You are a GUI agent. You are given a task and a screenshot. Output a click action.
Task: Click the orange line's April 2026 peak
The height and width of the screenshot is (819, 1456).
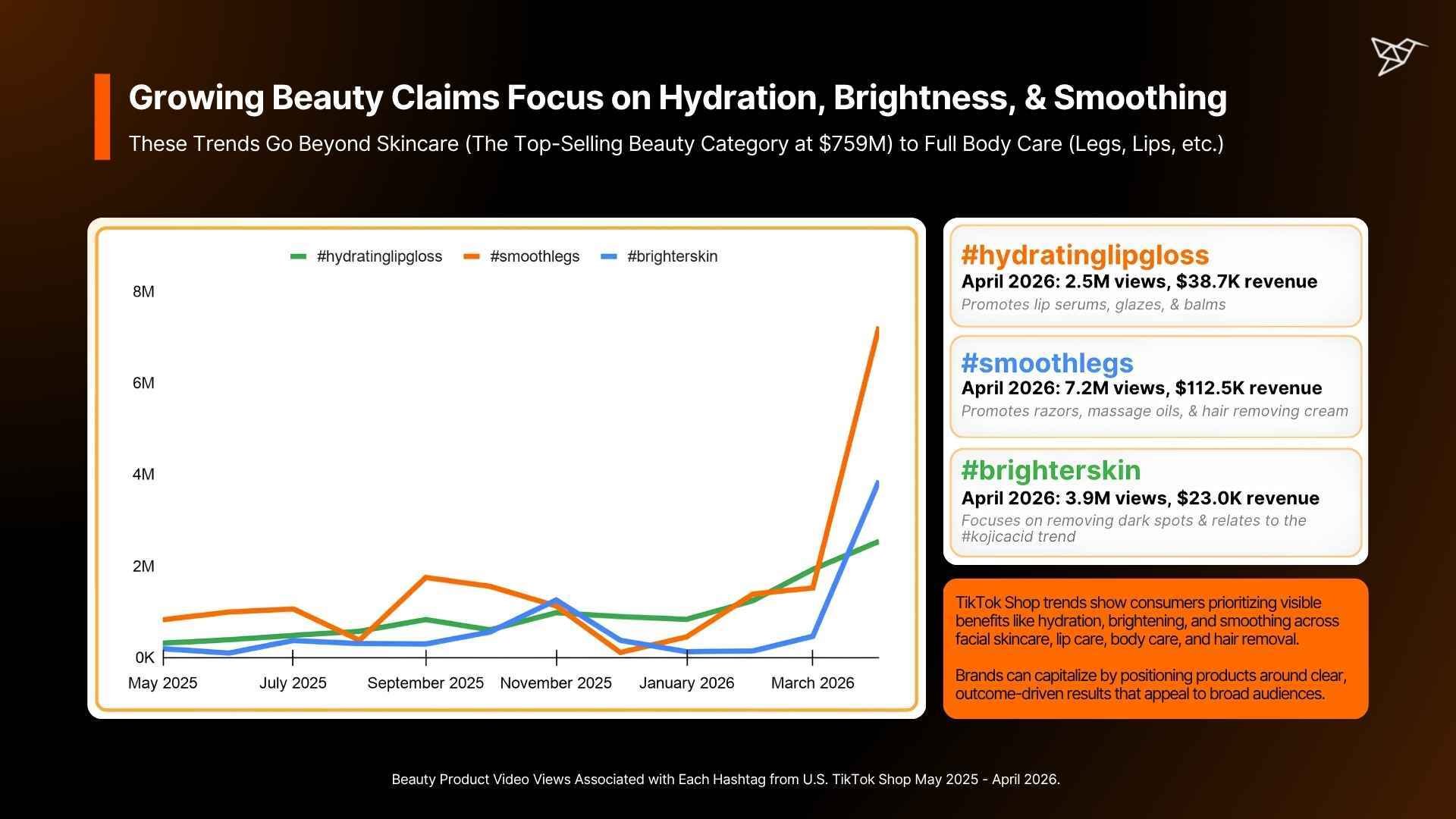tap(877, 331)
